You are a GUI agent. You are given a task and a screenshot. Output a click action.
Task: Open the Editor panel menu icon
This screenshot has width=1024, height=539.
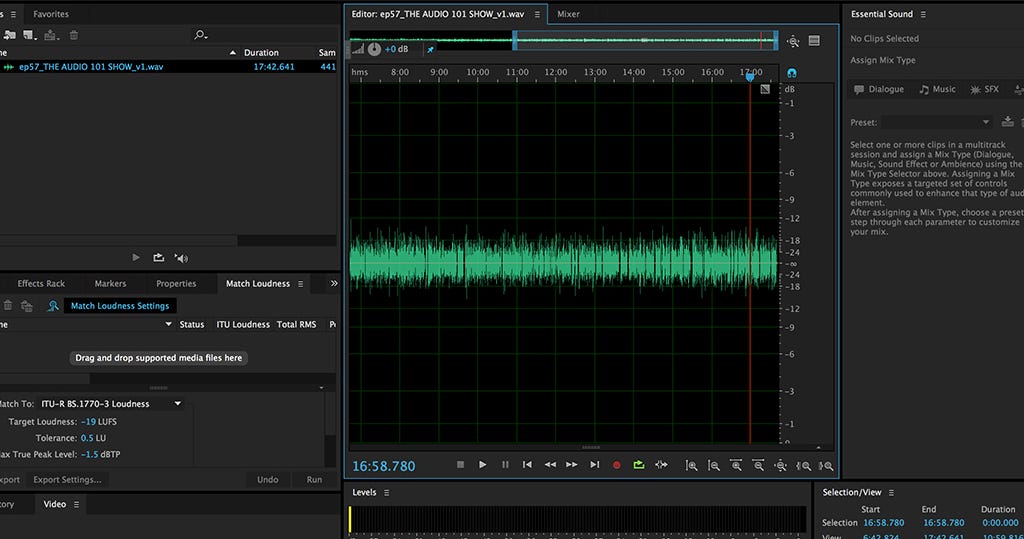point(537,14)
